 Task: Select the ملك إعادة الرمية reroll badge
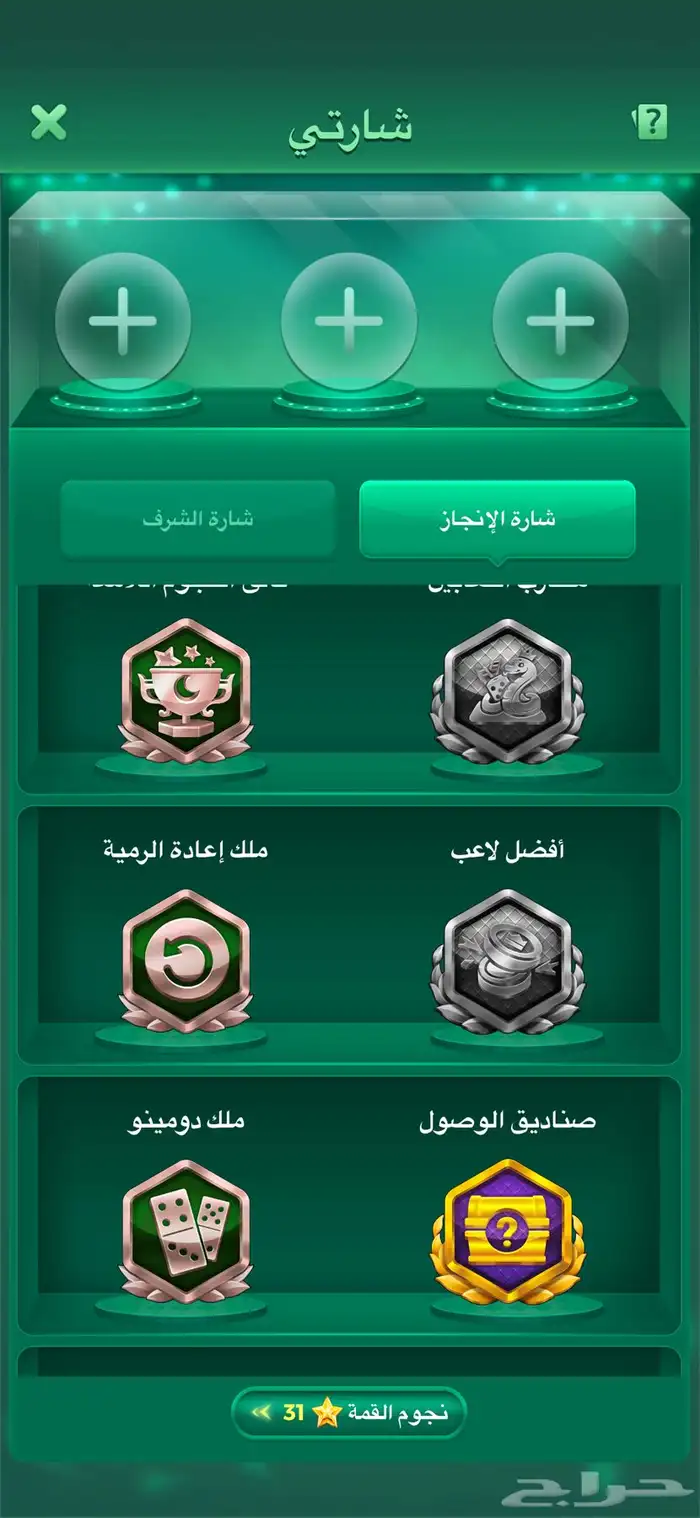coord(185,962)
